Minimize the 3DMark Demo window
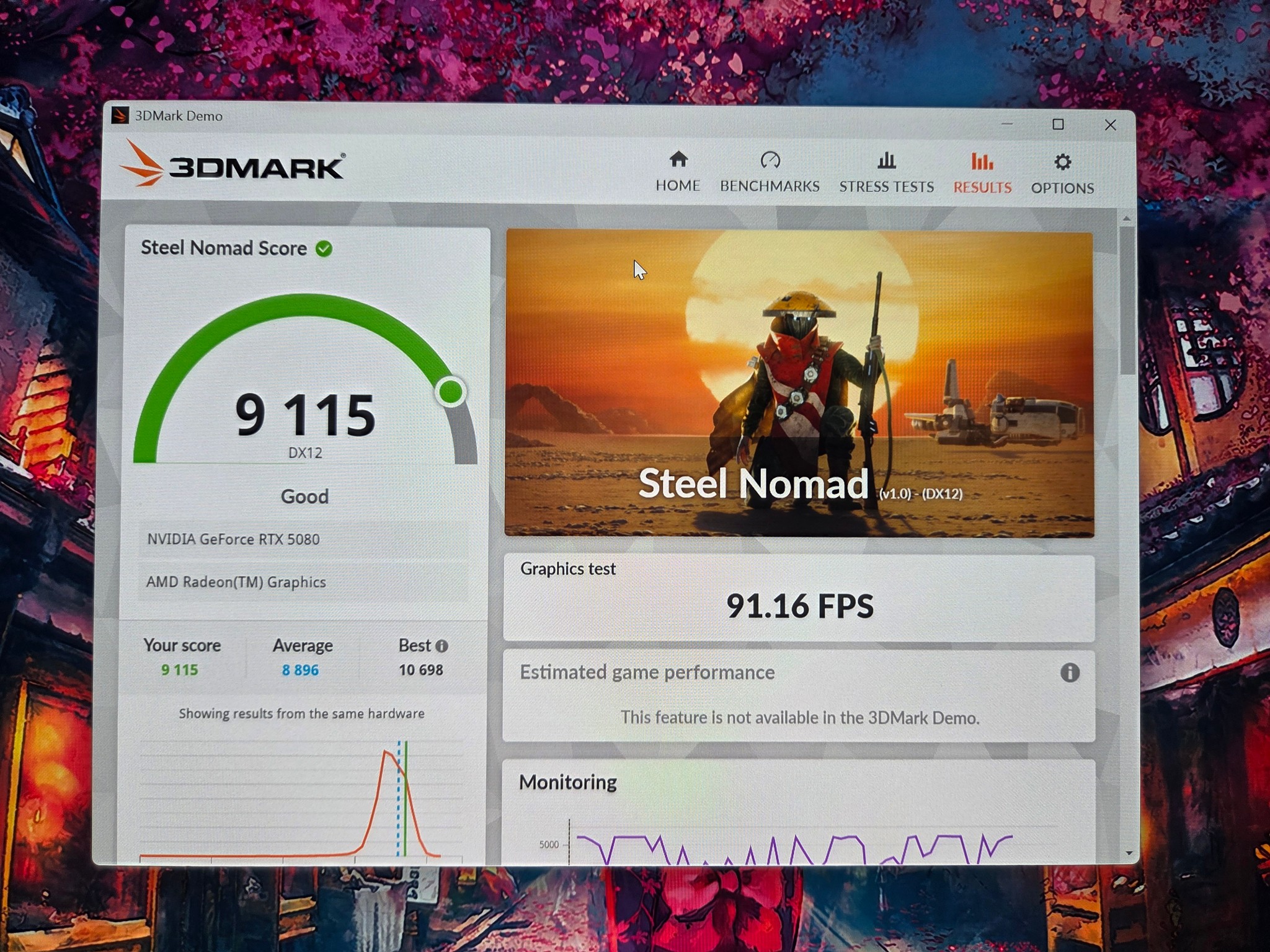Screen dimensions: 1270x952 pos(1007,124)
